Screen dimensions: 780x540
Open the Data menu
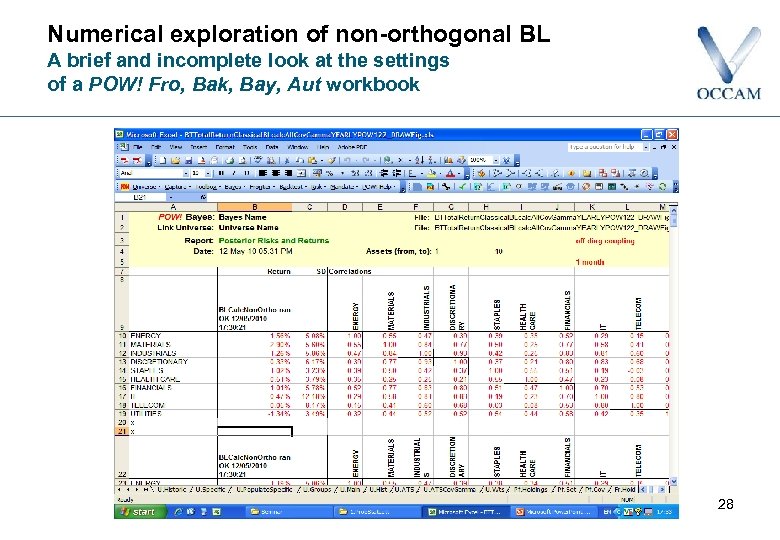coord(272,147)
